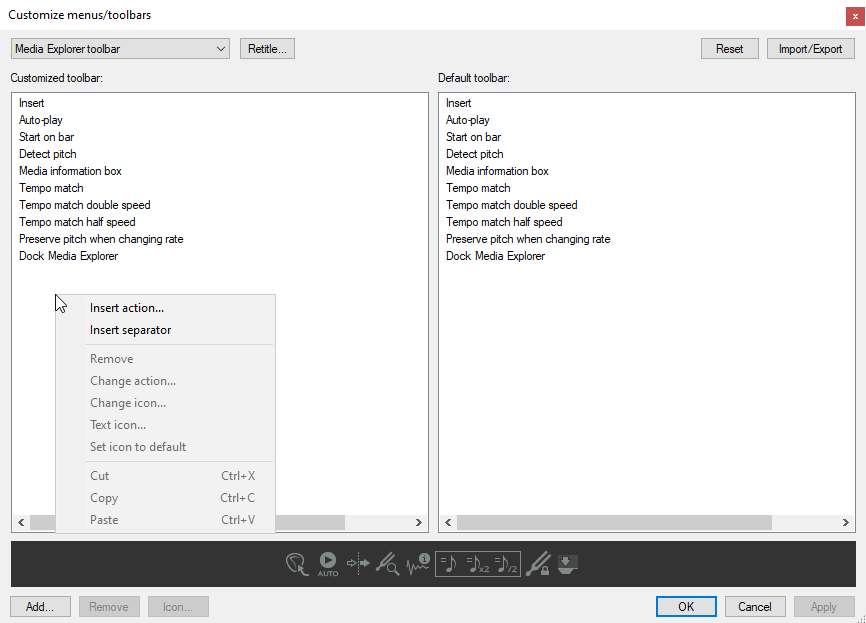Select Tempo match in Default toolbar list
The image size is (866, 623).
pos(478,188)
